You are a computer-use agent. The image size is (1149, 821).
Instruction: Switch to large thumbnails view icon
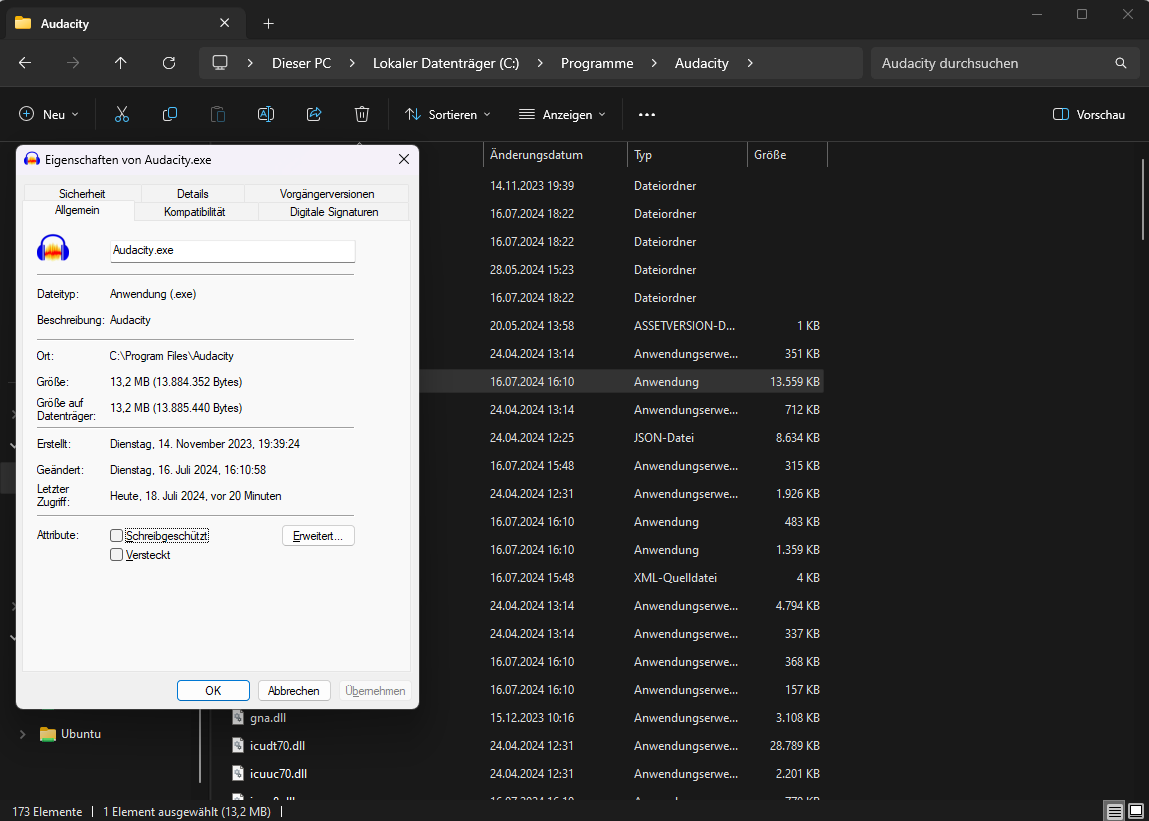pyautogui.click(x=1135, y=811)
